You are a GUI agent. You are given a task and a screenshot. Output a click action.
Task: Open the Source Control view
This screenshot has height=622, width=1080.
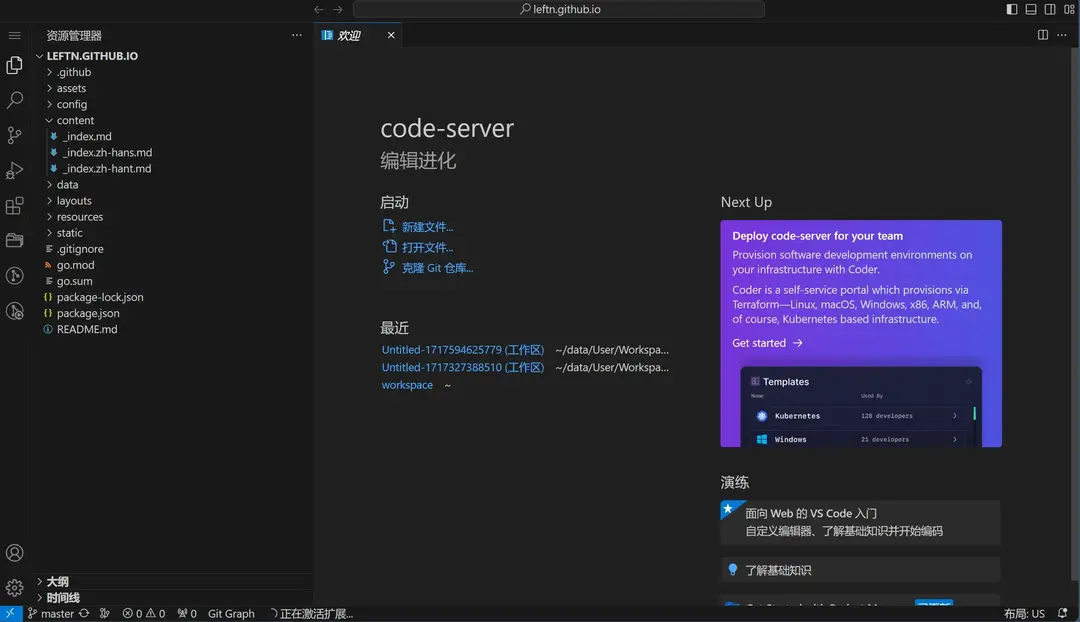pos(15,135)
